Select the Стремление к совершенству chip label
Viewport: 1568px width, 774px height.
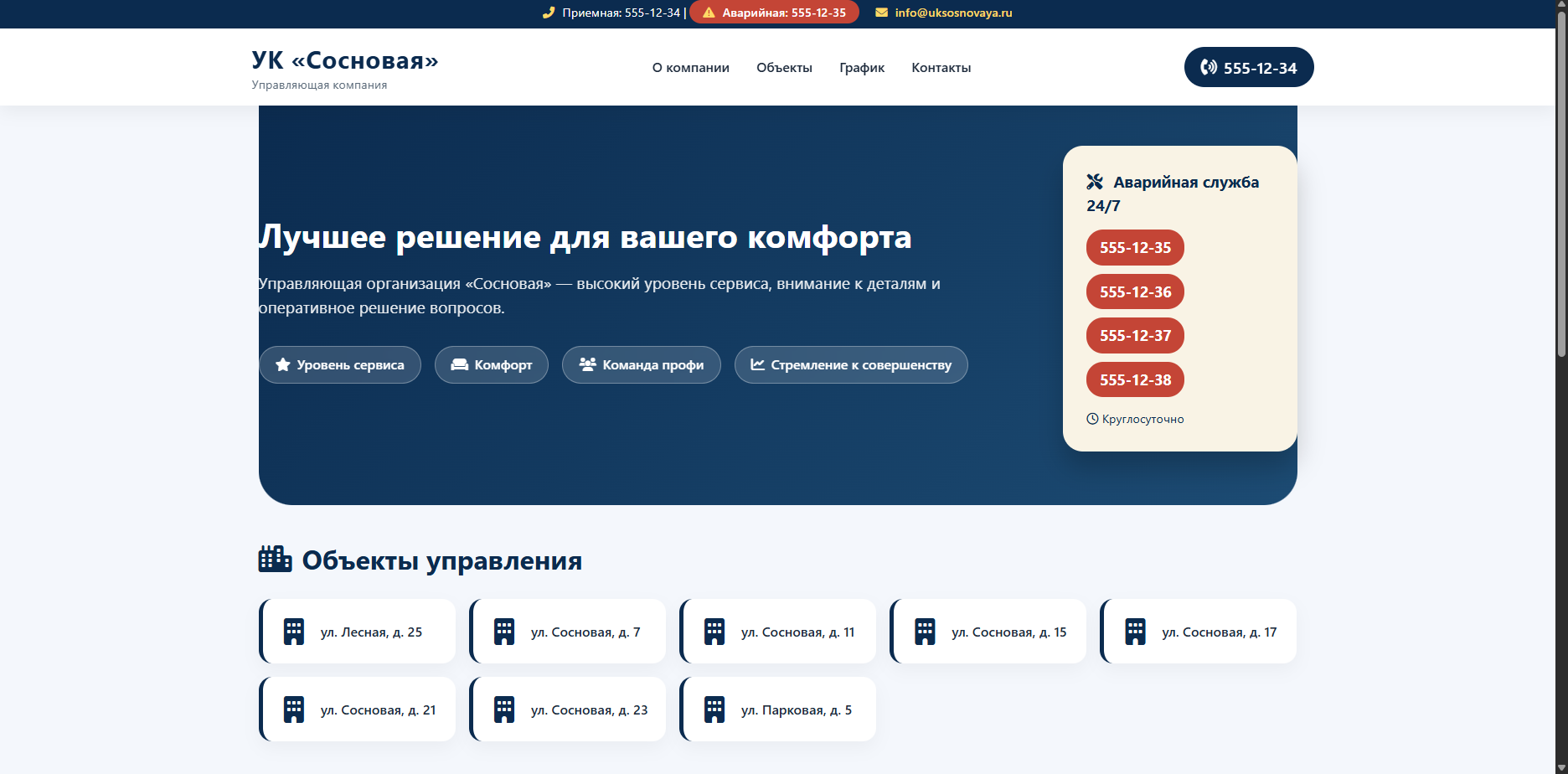tap(861, 365)
